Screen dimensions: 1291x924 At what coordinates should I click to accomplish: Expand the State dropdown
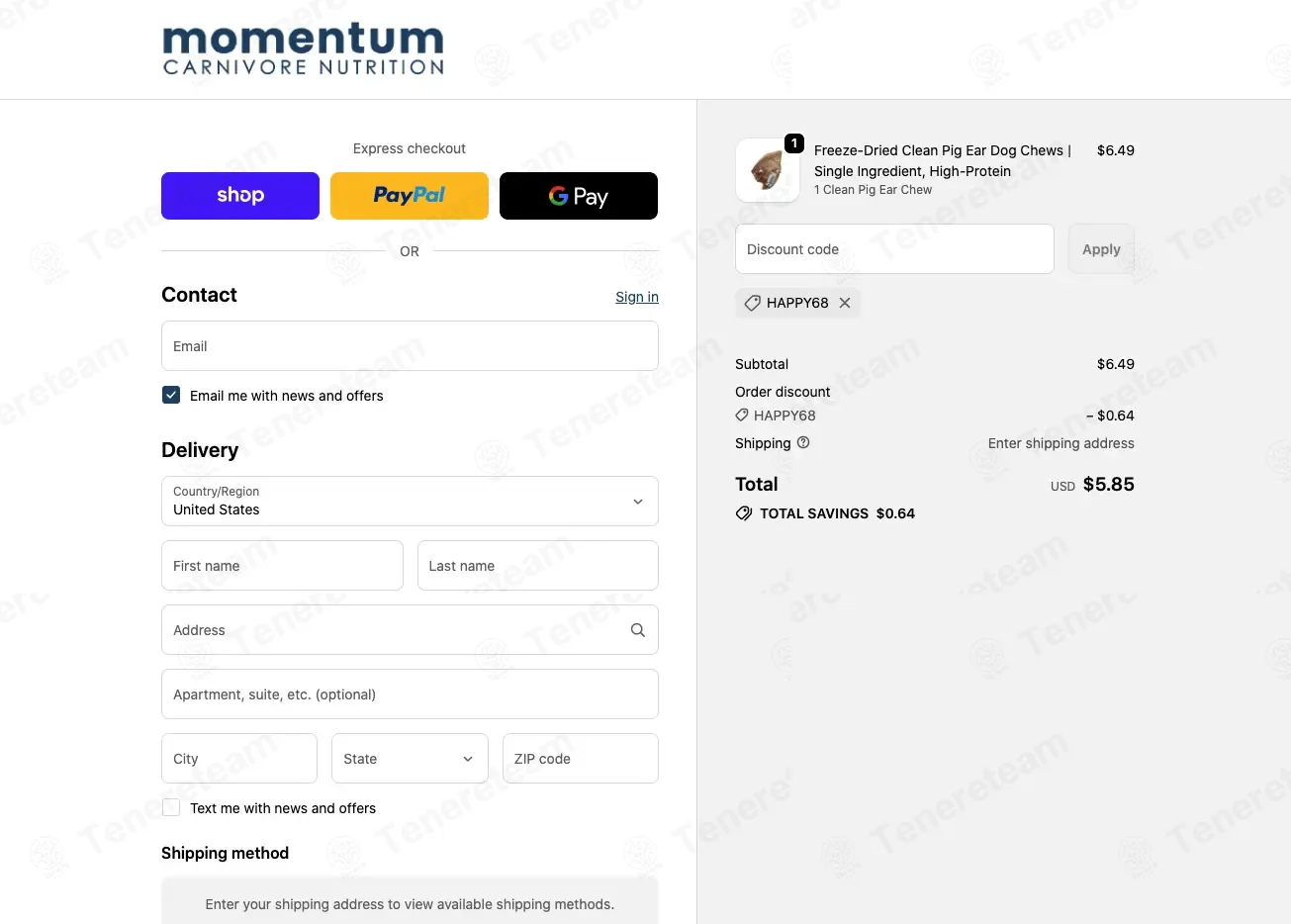click(x=410, y=759)
